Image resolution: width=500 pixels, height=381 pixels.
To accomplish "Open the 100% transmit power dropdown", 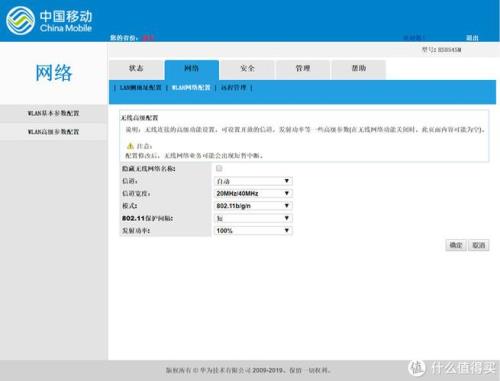I will pyautogui.click(x=253, y=231).
